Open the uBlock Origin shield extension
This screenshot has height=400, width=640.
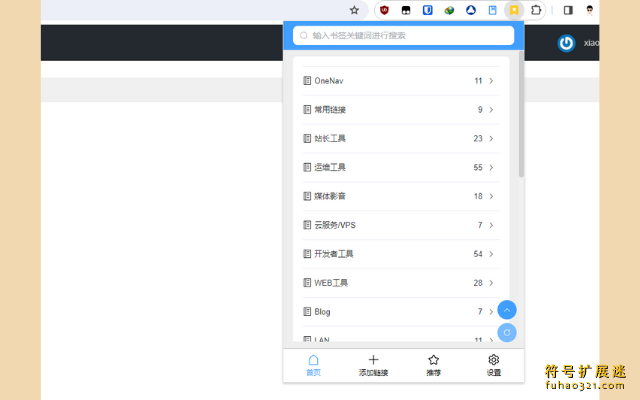tap(384, 10)
